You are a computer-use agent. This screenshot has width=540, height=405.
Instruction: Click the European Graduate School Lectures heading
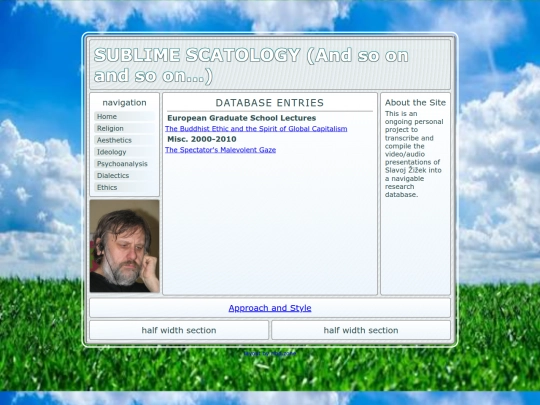(241, 118)
